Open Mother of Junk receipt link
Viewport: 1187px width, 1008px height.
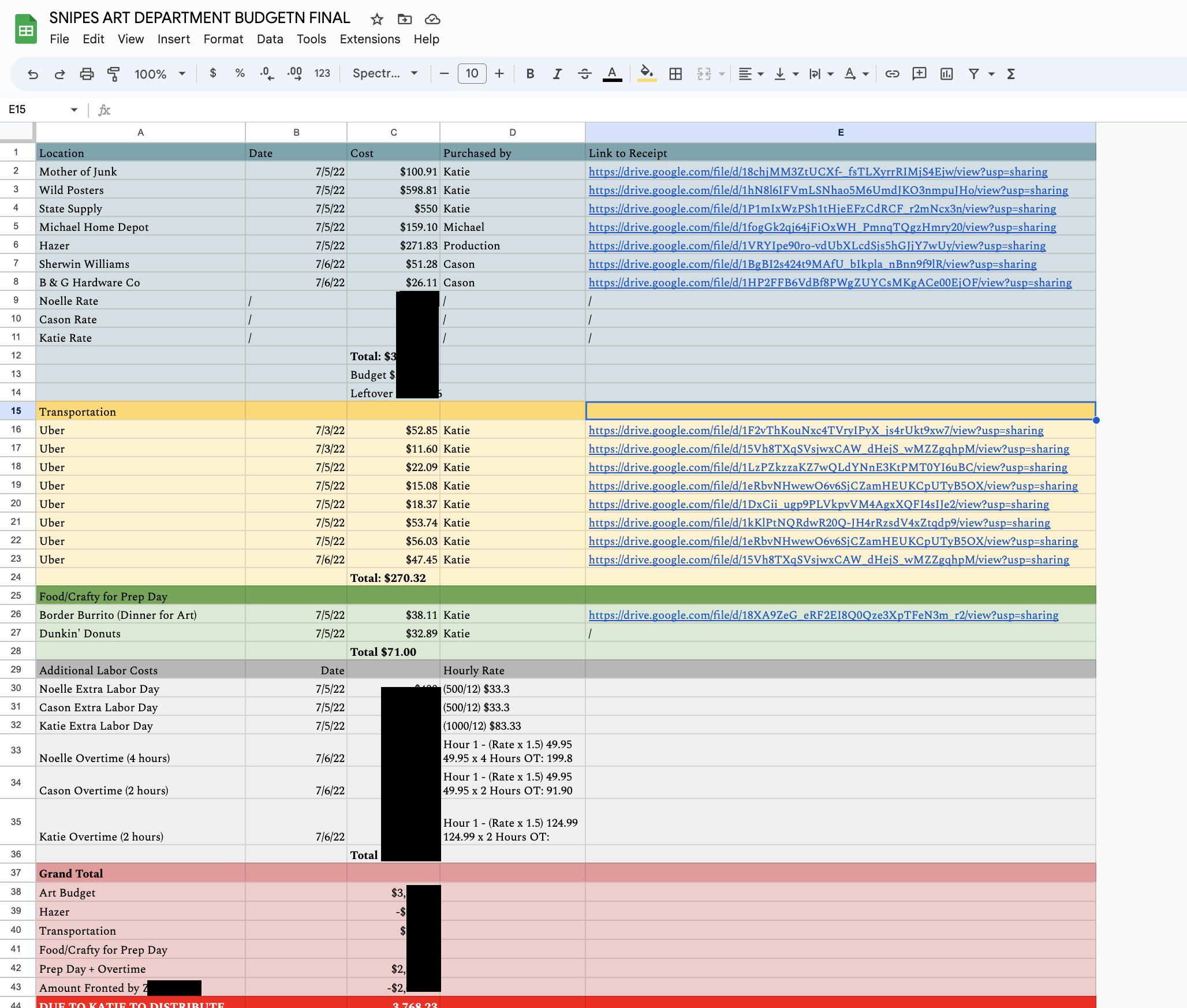[818, 171]
